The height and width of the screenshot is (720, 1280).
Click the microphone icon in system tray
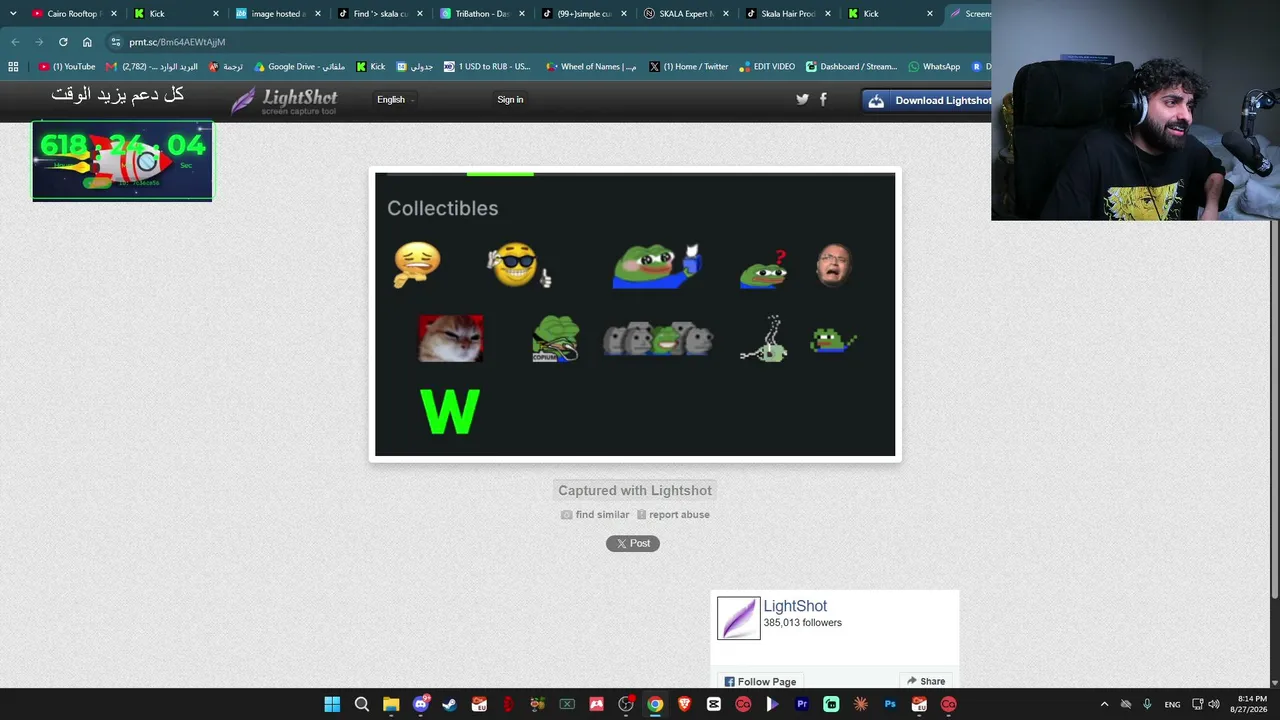(x=1147, y=704)
